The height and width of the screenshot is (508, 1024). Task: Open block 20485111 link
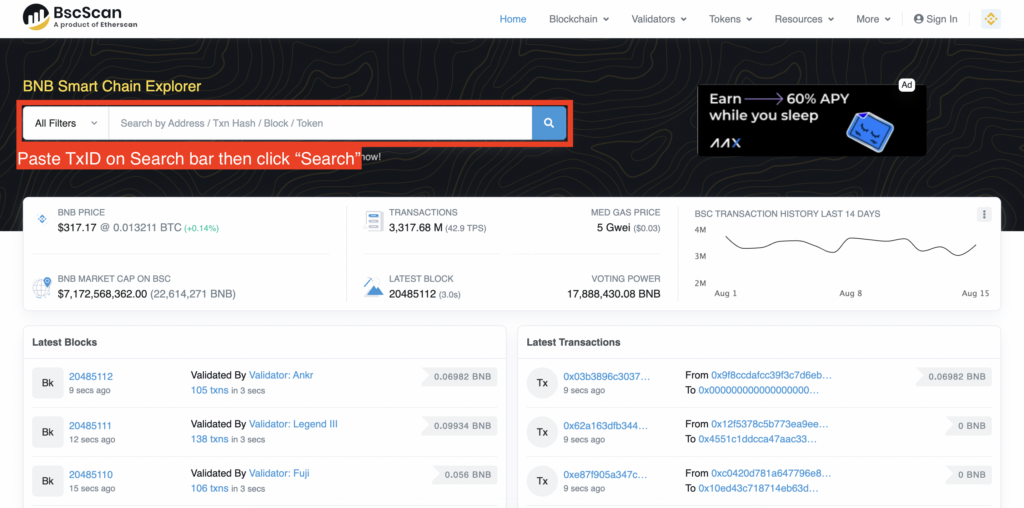click(x=91, y=426)
